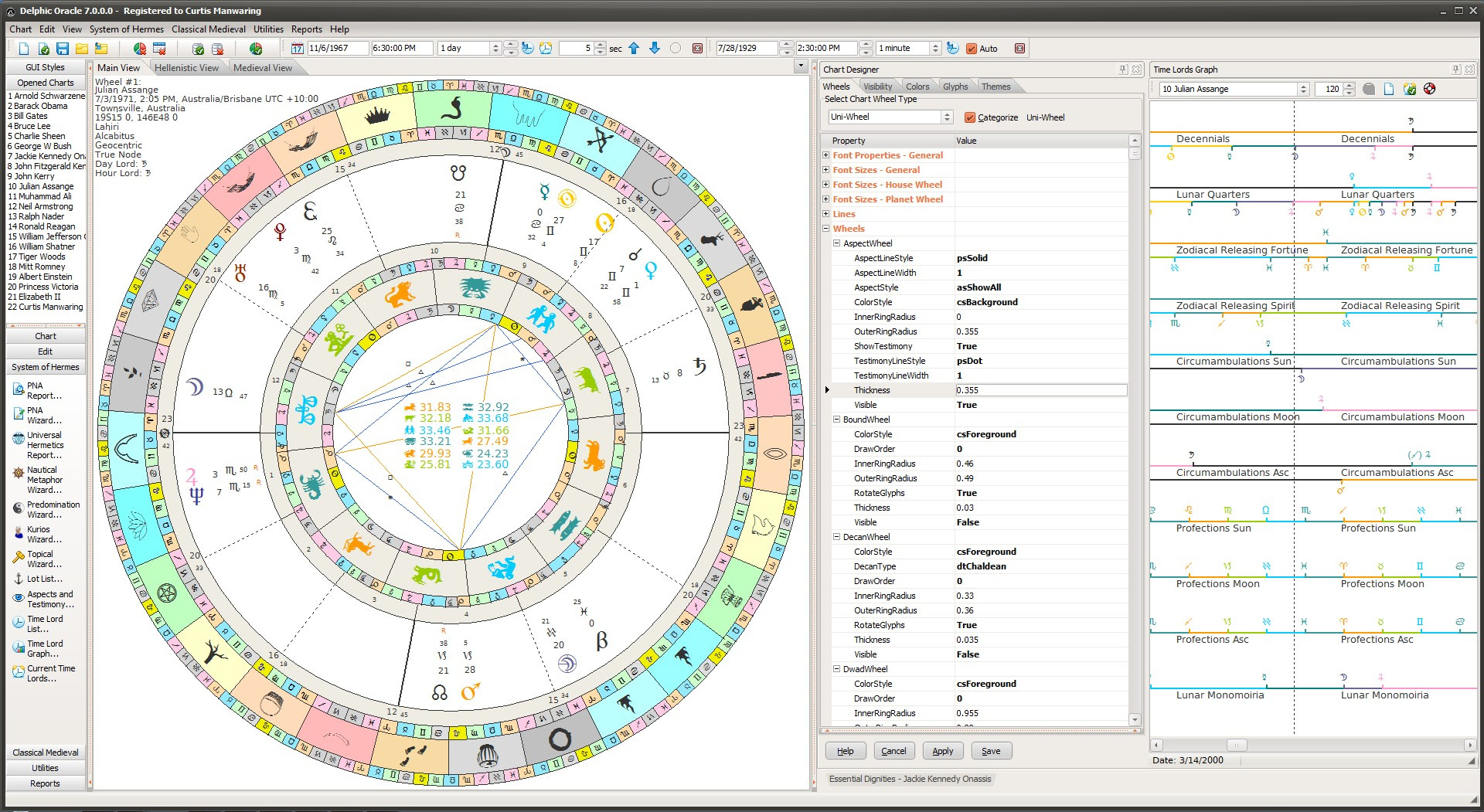Open the 10 Julian Assange chart dropdown
The width and height of the screenshot is (1484, 812).
point(1303,89)
